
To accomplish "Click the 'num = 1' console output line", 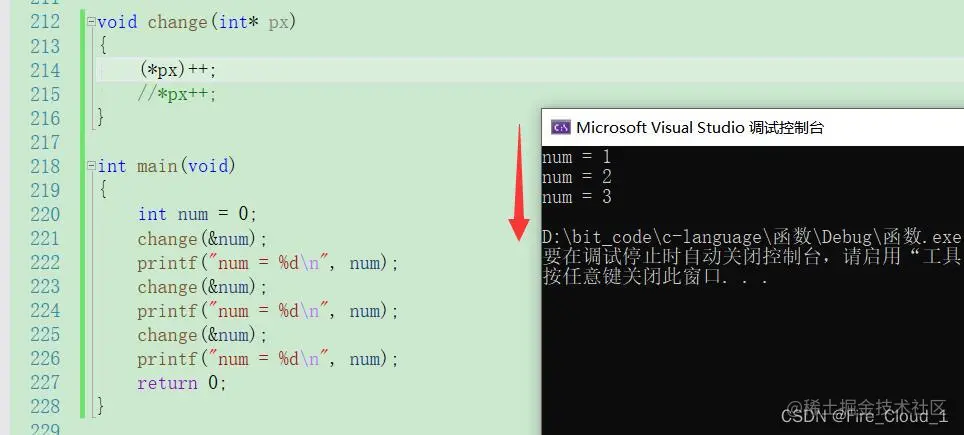I will tap(577, 157).
